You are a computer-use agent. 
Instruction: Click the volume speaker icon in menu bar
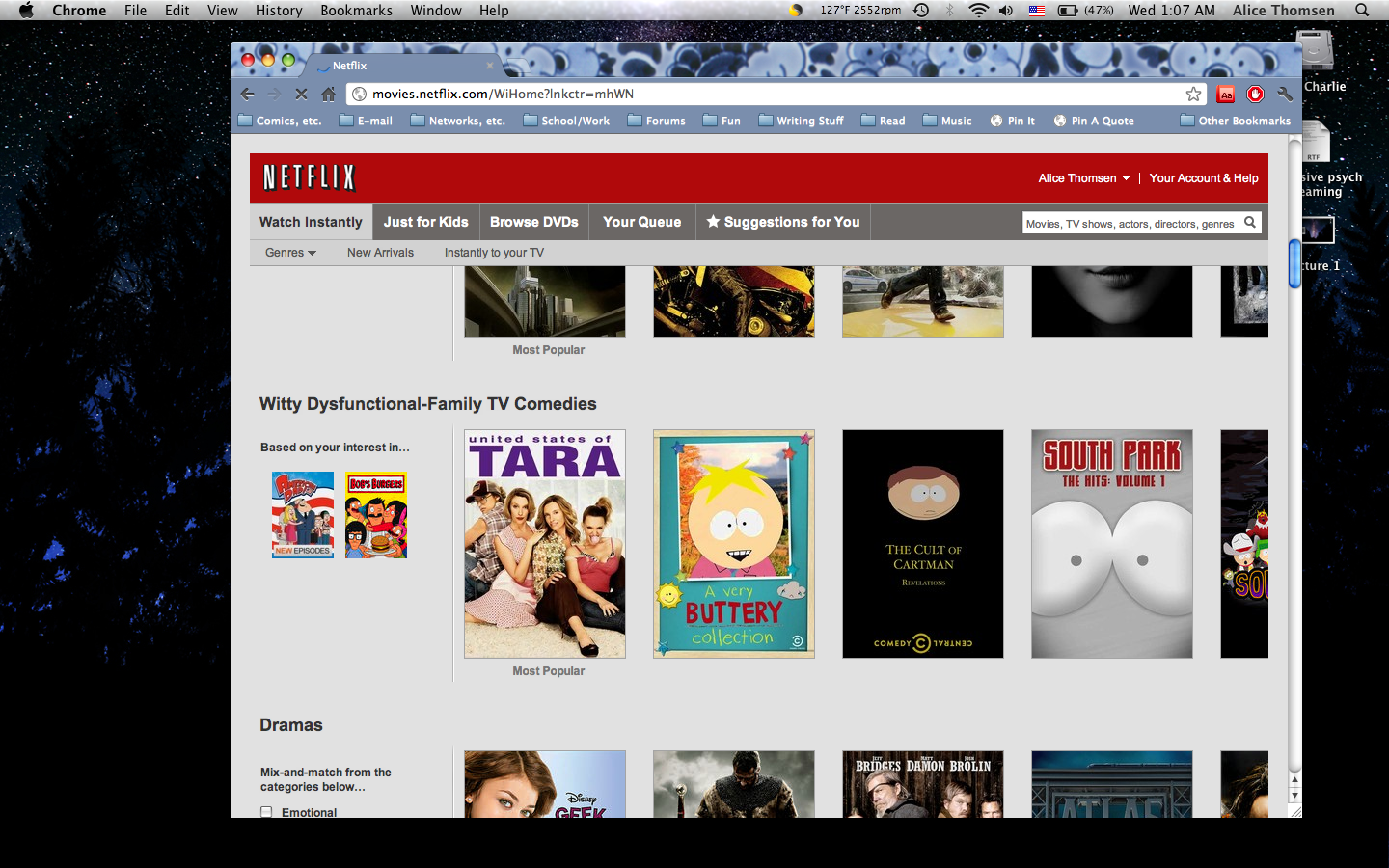point(1006,11)
